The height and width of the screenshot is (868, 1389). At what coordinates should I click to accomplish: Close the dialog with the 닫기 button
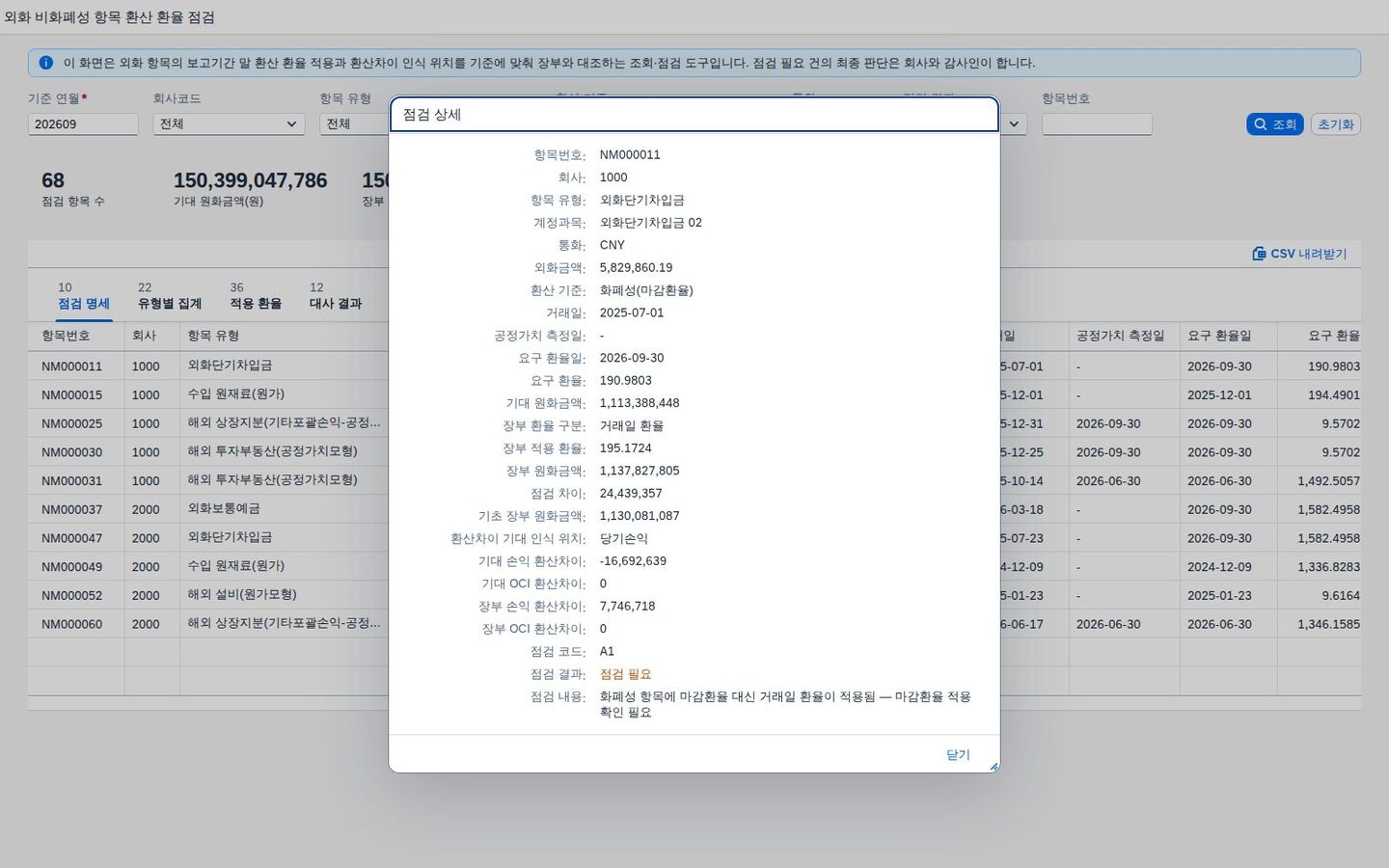[x=958, y=754]
